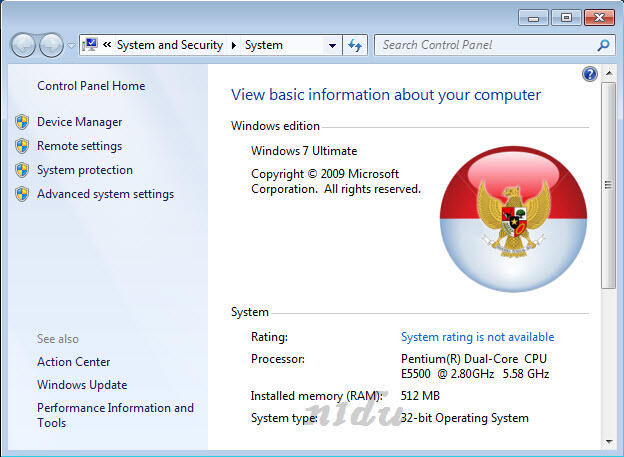Click the shield icon beside Device Manager

click(x=22, y=122)
